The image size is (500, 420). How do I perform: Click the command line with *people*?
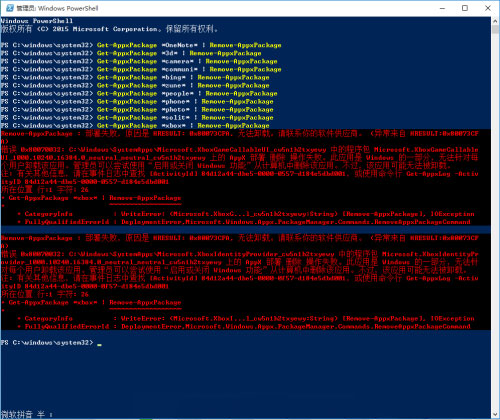pyautogui.click(x=139, y=93)
